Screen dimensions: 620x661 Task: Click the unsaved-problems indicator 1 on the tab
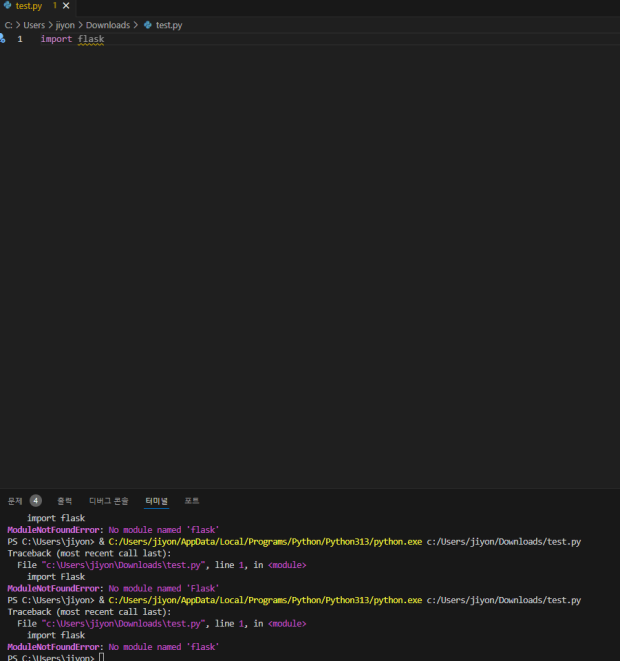54,5
